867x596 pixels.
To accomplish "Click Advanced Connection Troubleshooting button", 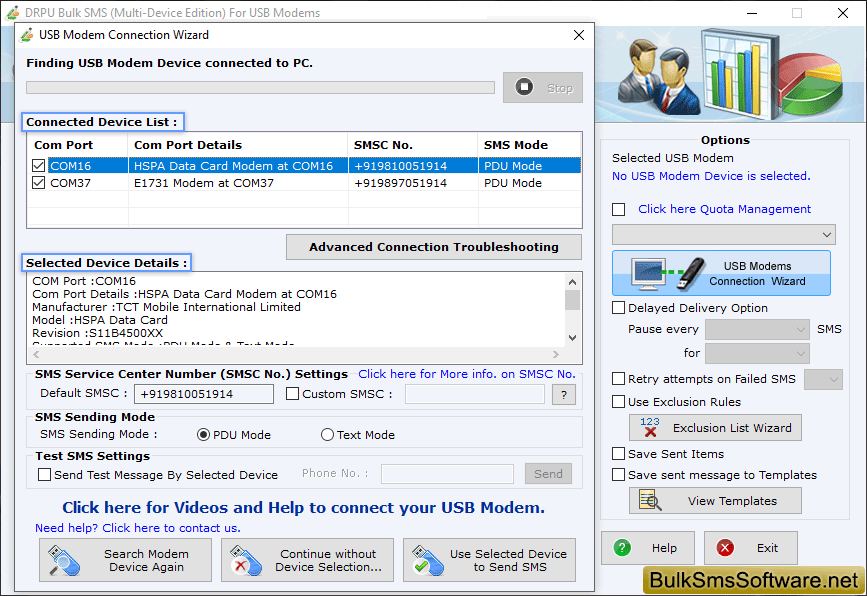I will (434, 247).
